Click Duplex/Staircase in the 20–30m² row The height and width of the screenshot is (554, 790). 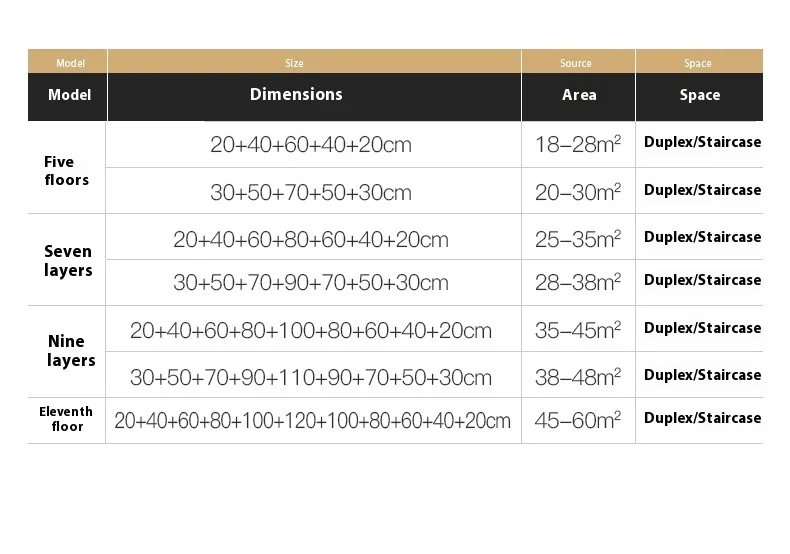pos(702,190)
